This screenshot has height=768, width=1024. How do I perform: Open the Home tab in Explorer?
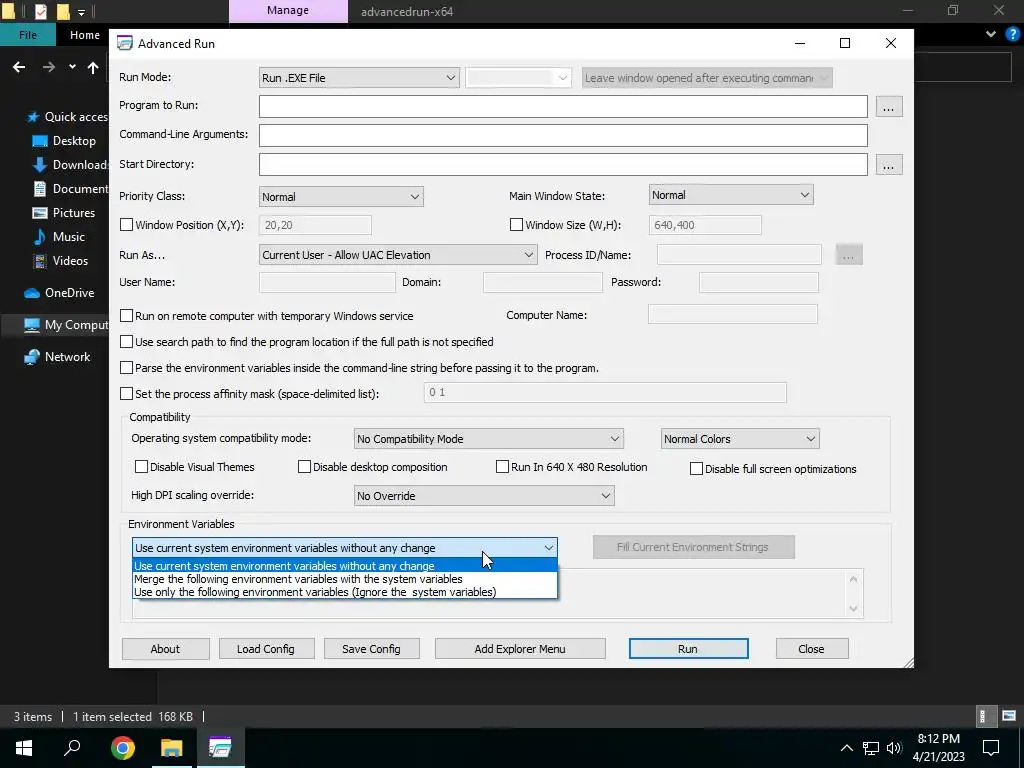(x=85, y=35)
